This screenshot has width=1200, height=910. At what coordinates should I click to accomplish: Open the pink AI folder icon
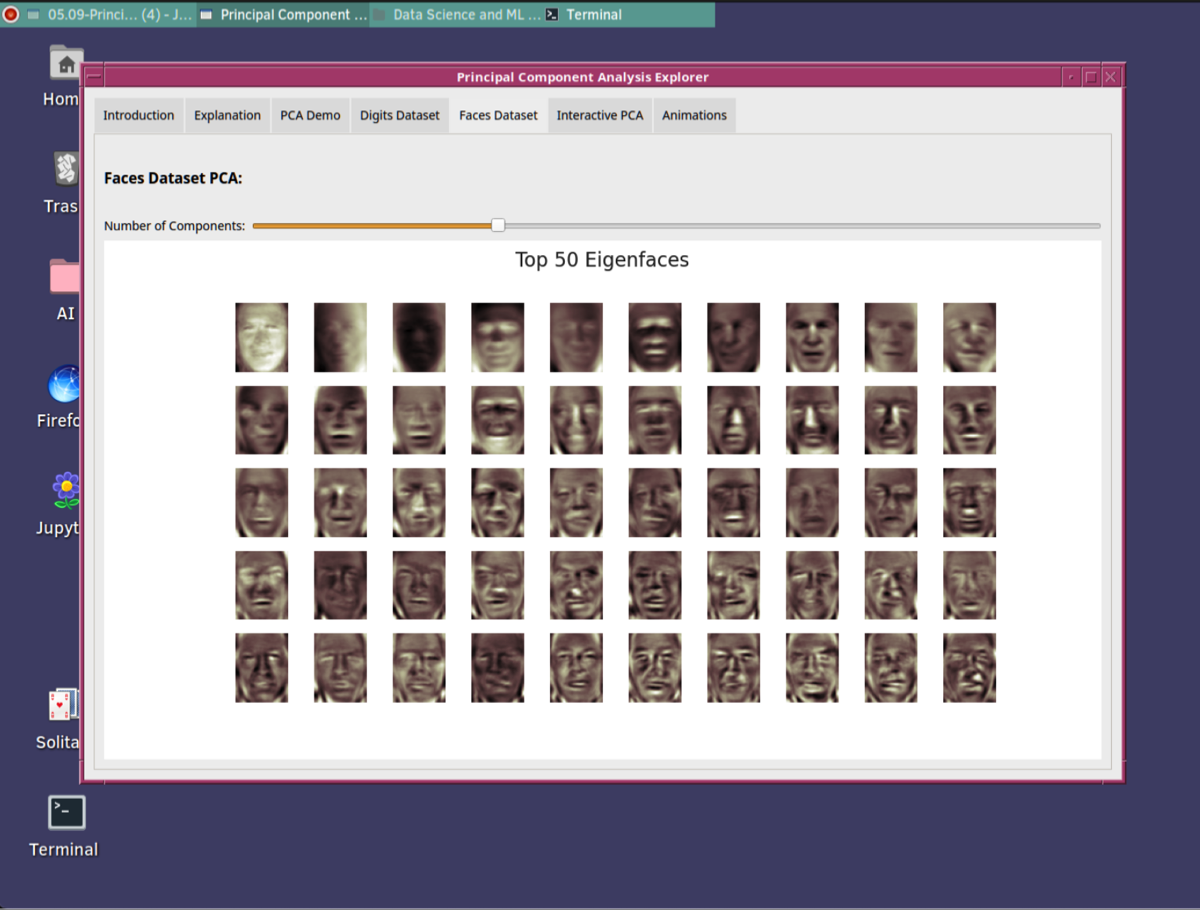[66, 277]
